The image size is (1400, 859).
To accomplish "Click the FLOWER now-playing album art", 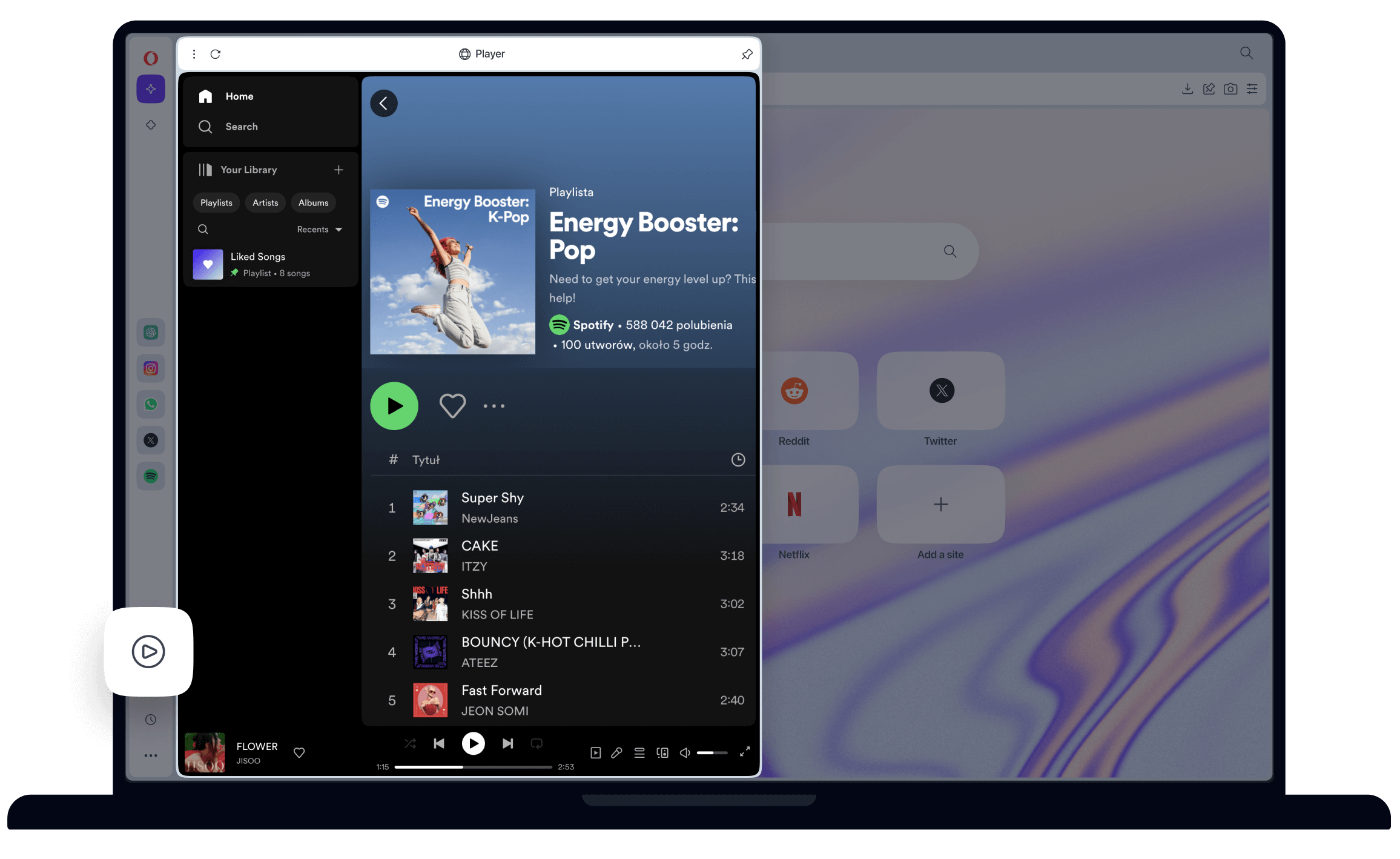I will tap(205, 752).
